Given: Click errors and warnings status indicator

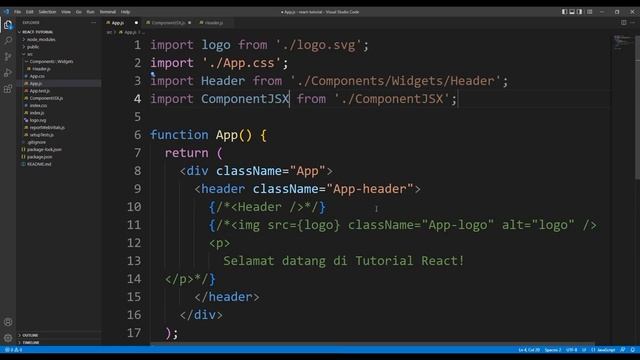Looking at the screenshot, I should [13, 350].
